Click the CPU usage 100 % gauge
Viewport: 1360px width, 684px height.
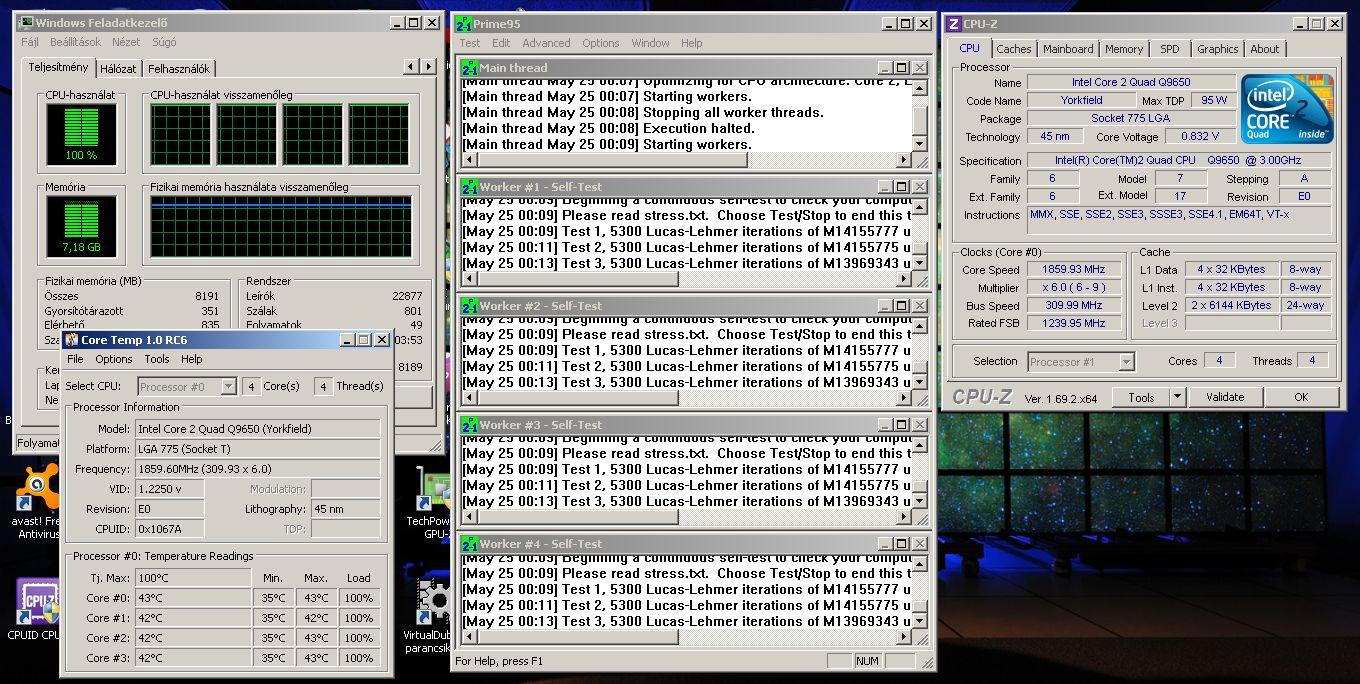81,135
